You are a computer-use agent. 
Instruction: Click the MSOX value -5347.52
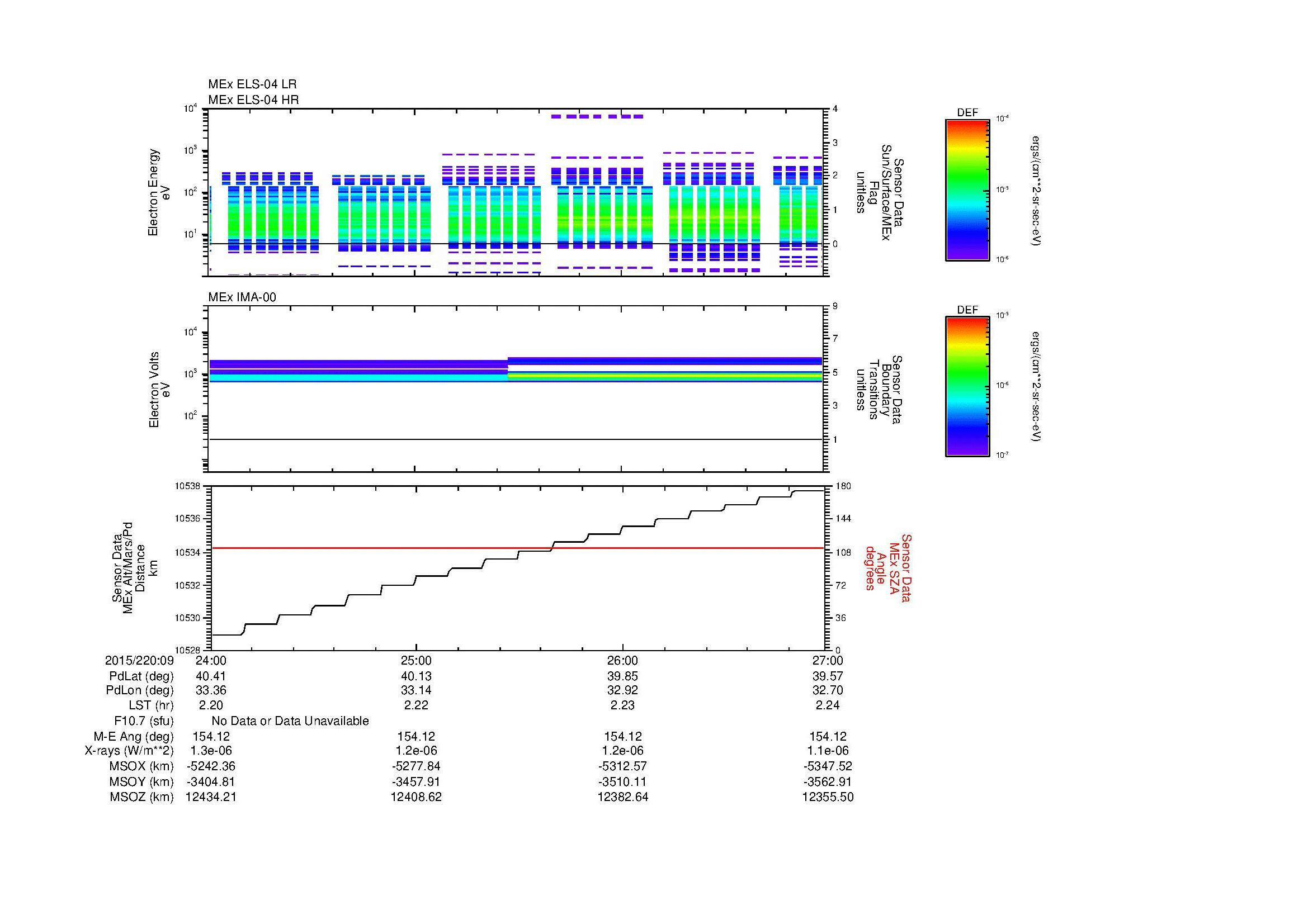point(828,766)
